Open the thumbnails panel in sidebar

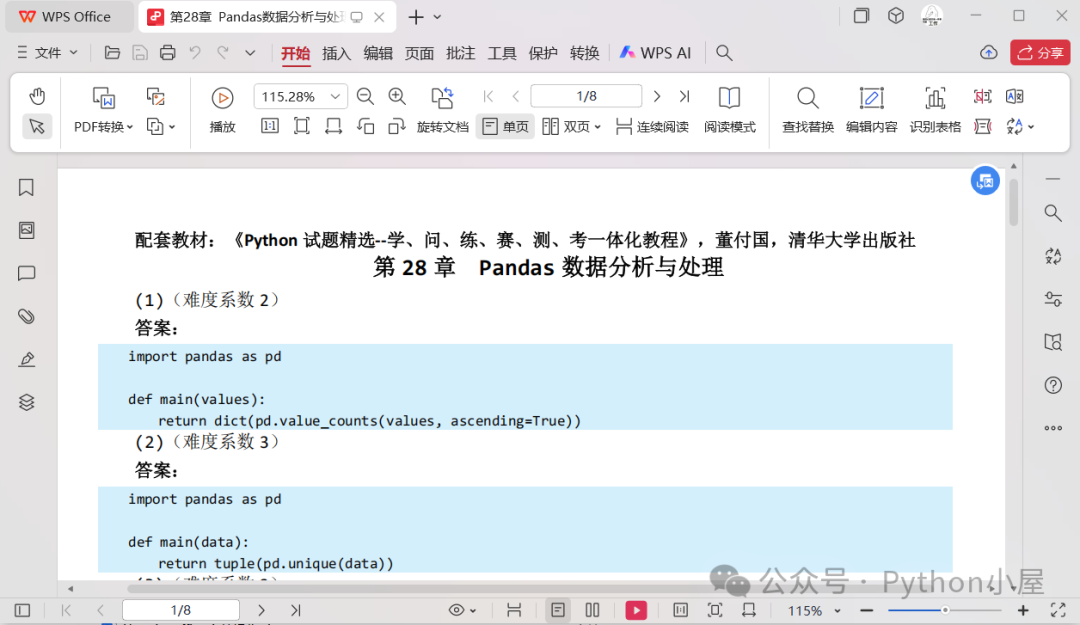(26, 230)
